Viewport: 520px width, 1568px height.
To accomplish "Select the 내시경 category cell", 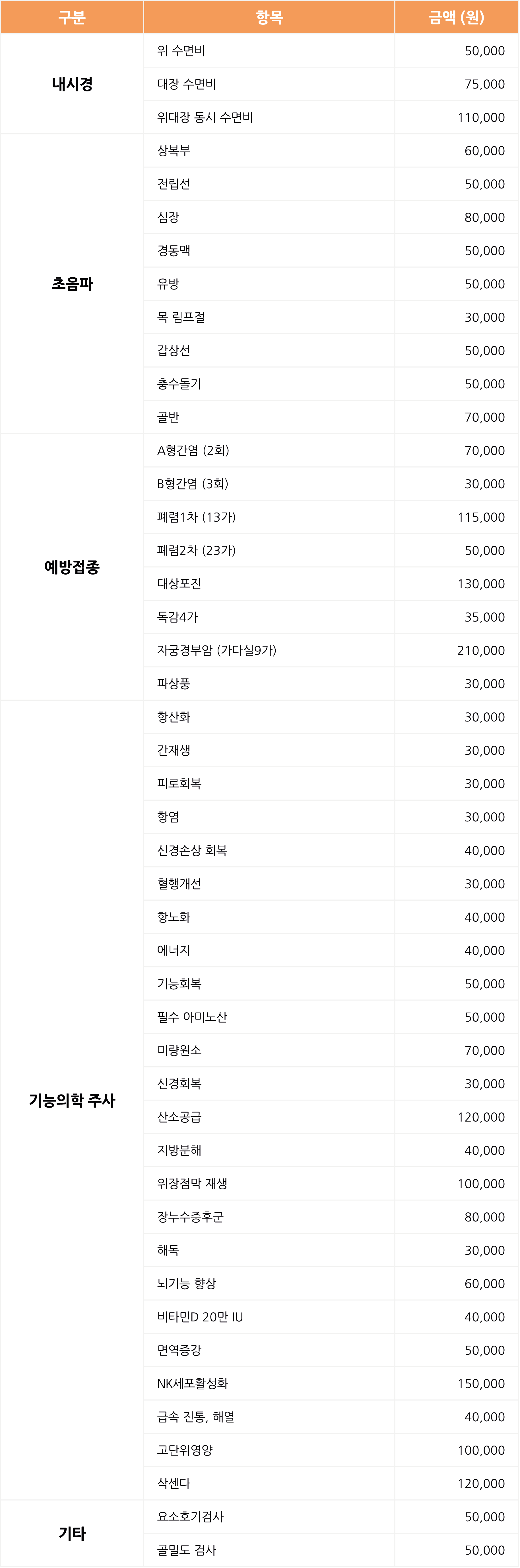I will click(x=72, y=84).
